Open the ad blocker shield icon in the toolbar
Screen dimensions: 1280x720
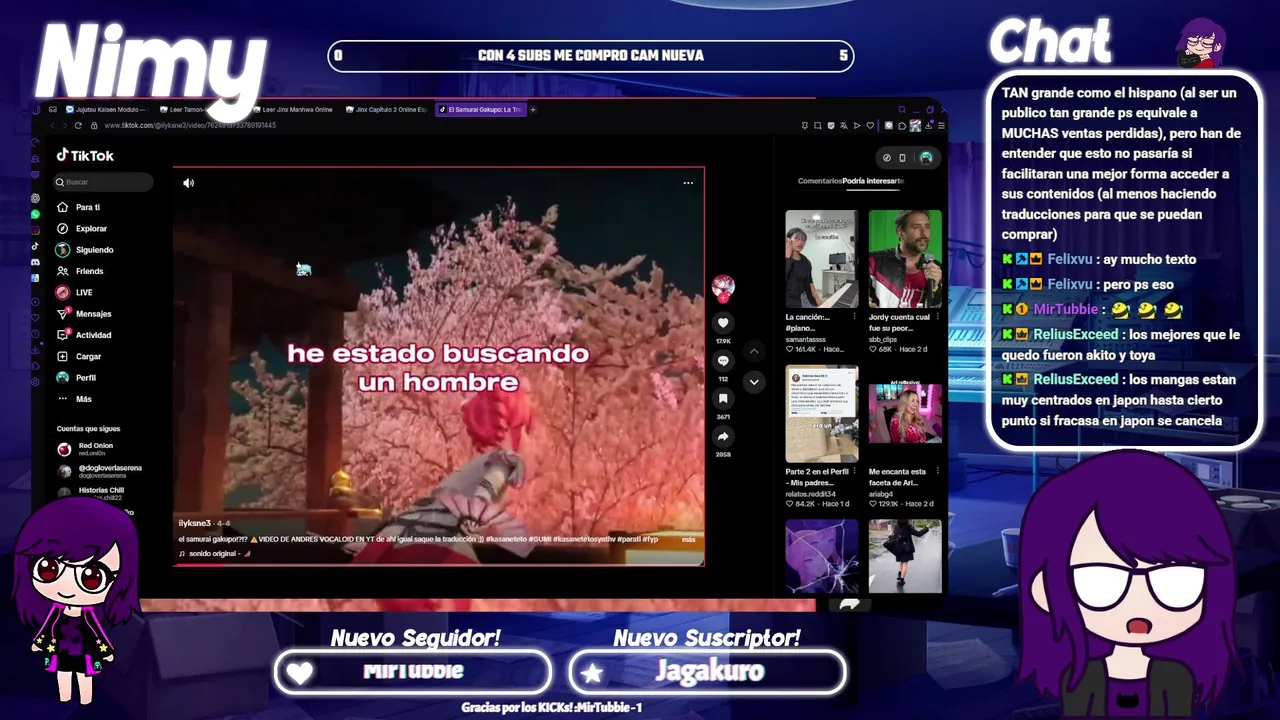pyautogui.click(x=831, y=125)
